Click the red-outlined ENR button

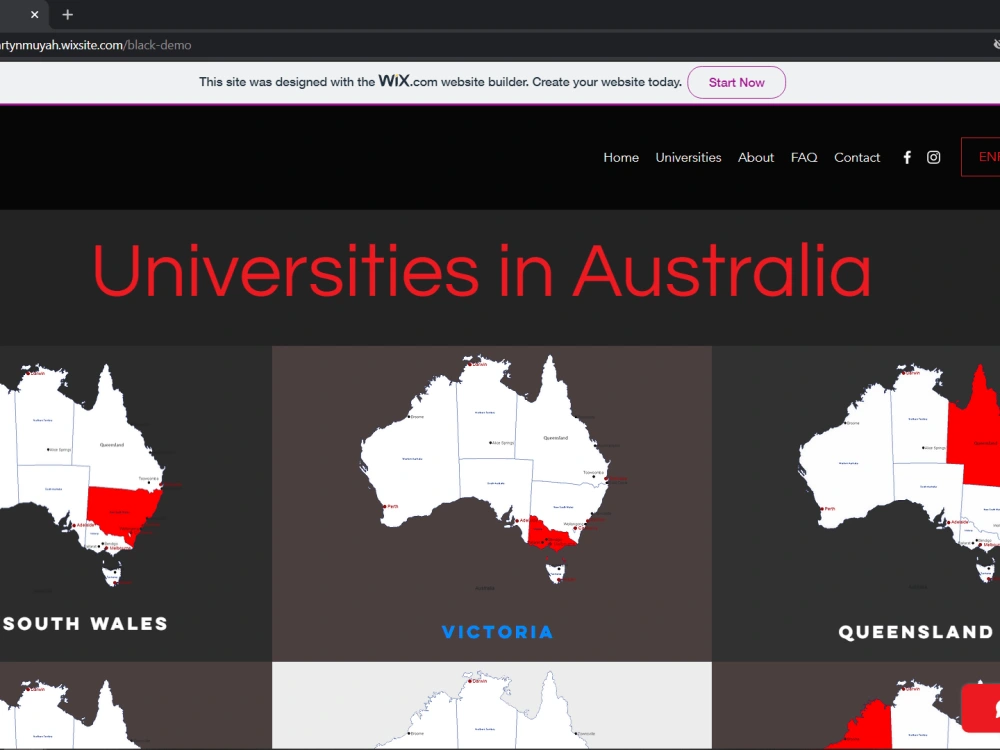[x=981, y=157]
